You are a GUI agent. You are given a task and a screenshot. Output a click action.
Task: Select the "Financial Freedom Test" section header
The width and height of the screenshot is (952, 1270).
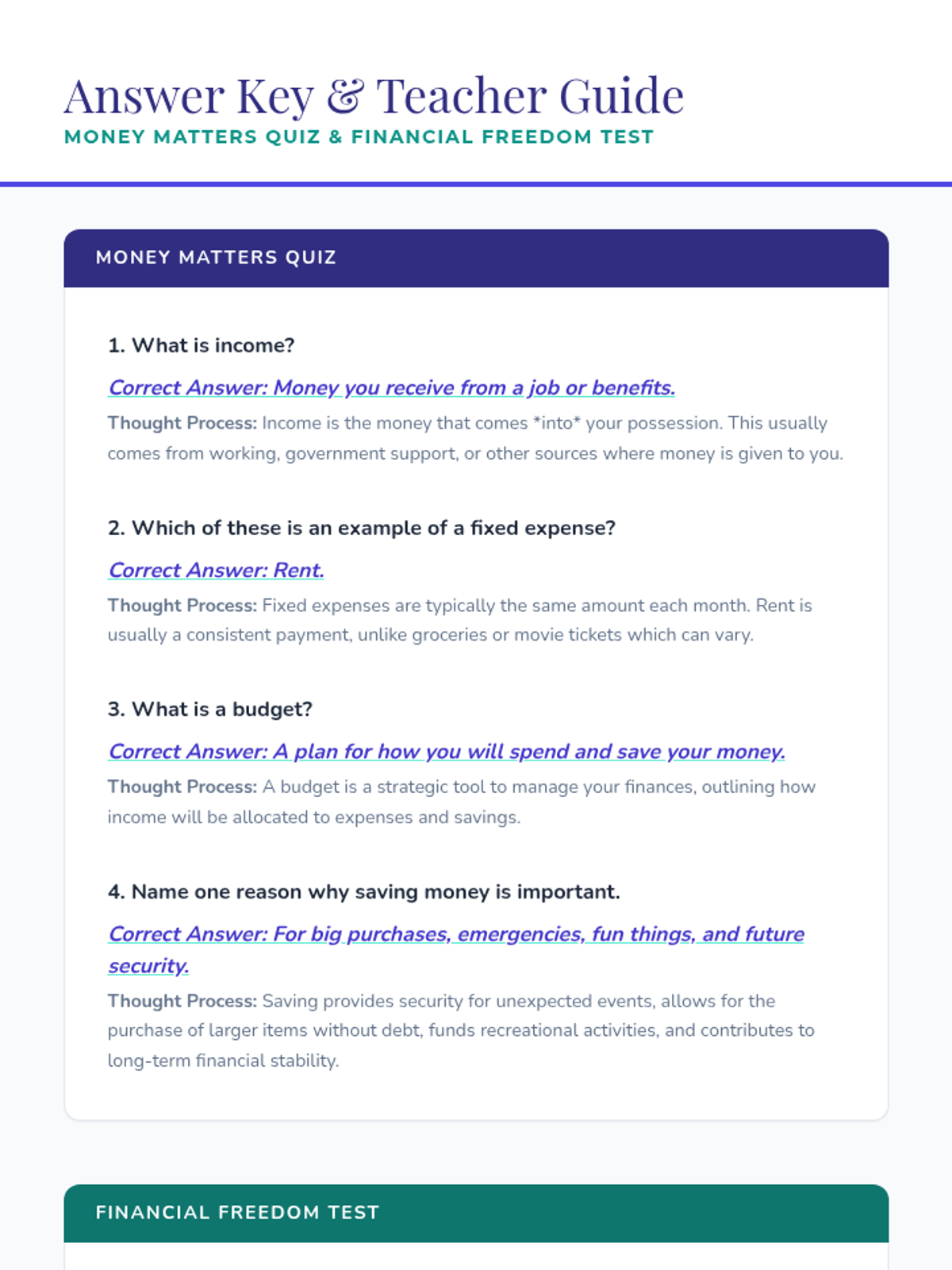coord(237,1213)
